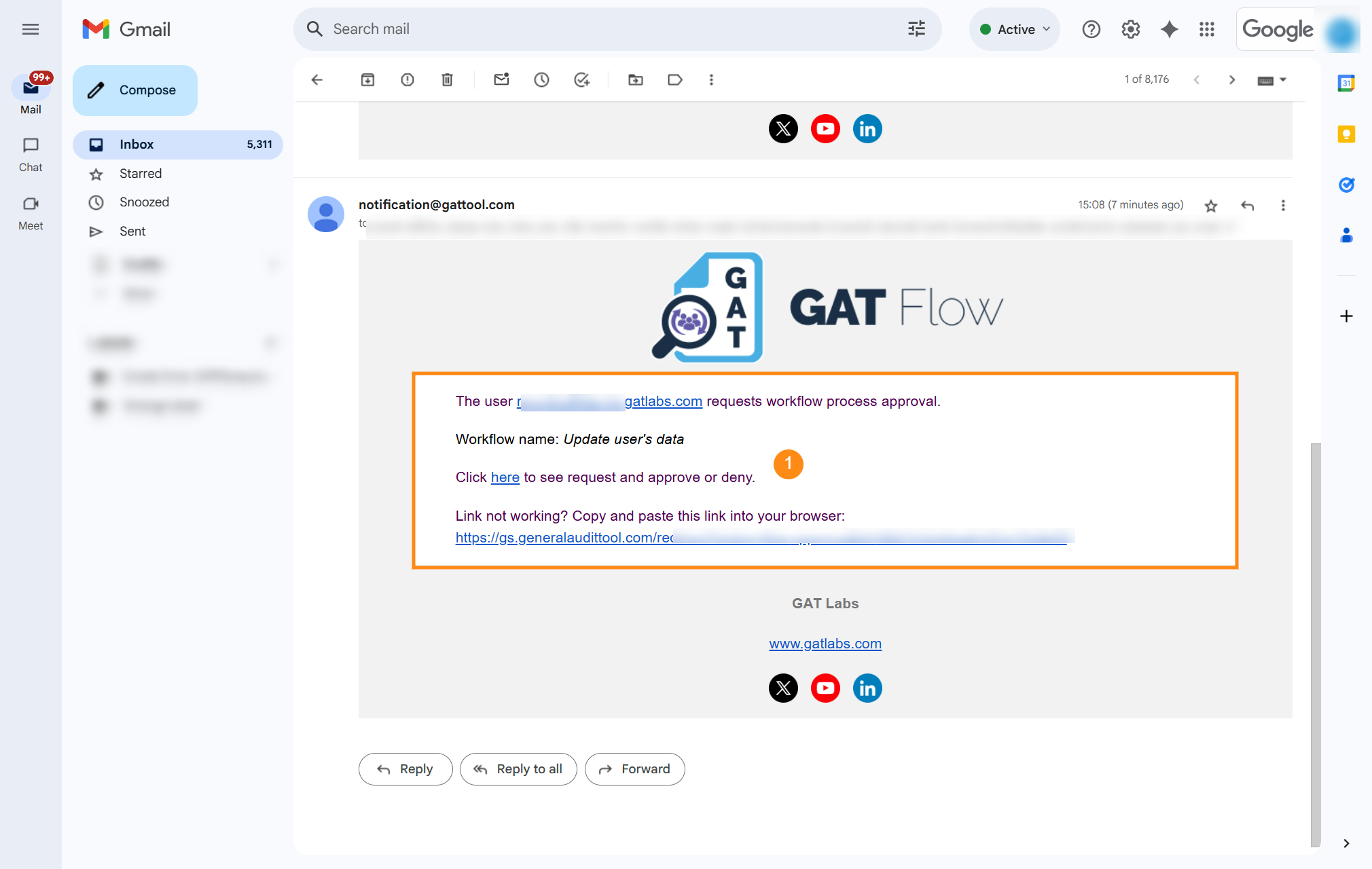Open YouTube icon in the bottom footer
The height and width of the screenshot is (869, 1372).
pyautogui.click(x=825, y=688)
